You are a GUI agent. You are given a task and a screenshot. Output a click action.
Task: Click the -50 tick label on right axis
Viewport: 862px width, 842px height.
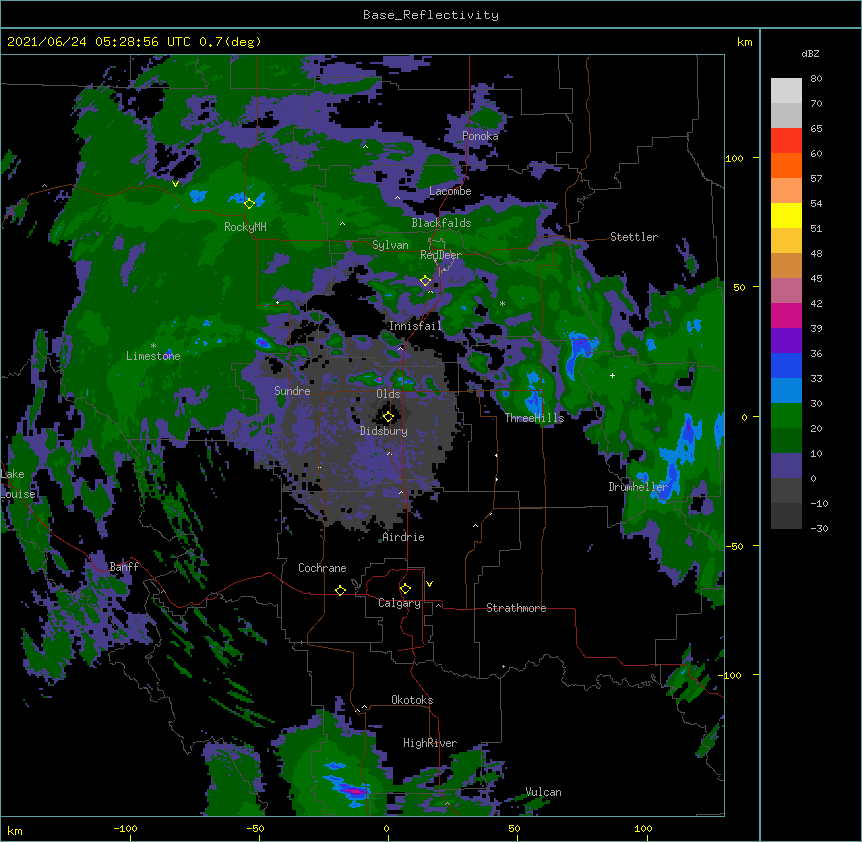tap(733, 546)
